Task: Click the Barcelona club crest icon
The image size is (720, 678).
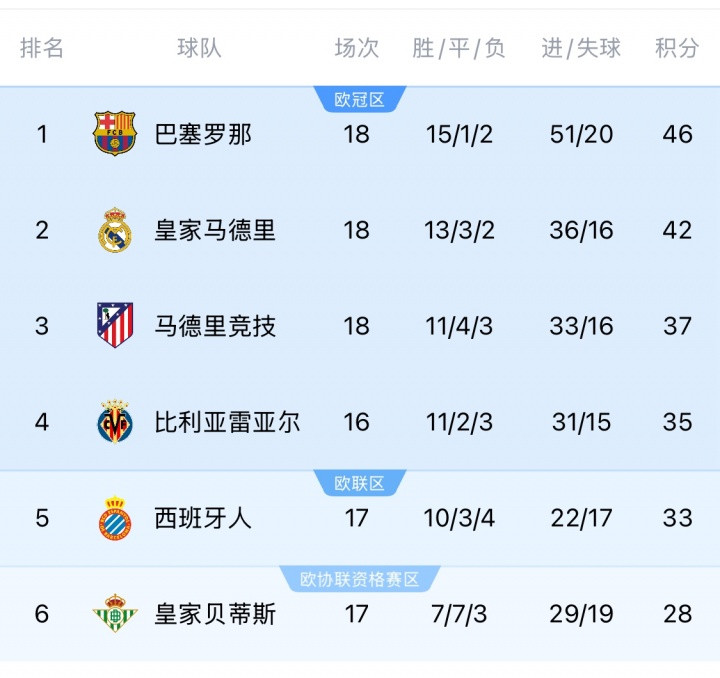Action: [x=115, y=134]
